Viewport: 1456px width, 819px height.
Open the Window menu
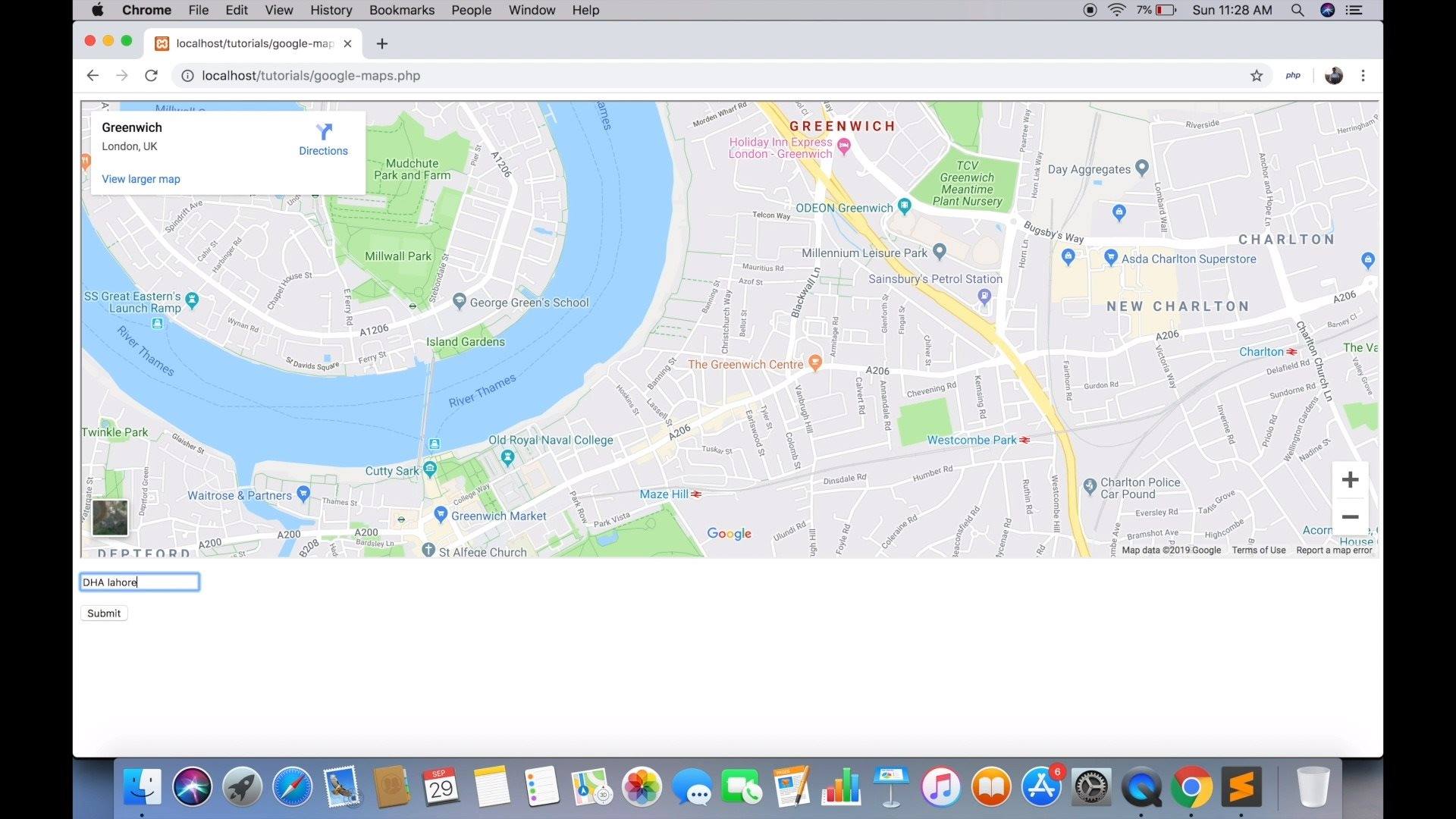coord(532,10)
